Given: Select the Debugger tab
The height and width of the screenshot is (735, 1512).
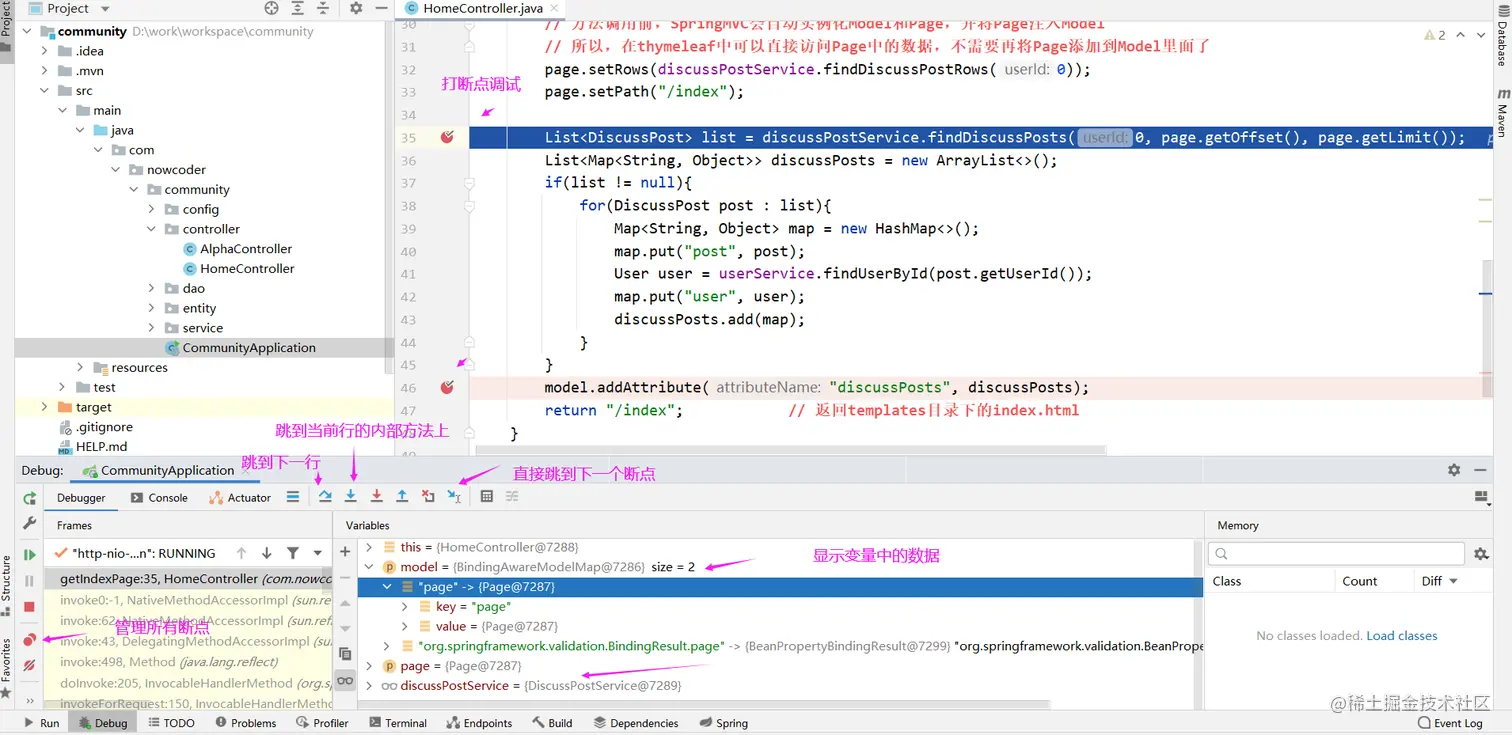Looking at the screenshot, I should click(81, 497).
